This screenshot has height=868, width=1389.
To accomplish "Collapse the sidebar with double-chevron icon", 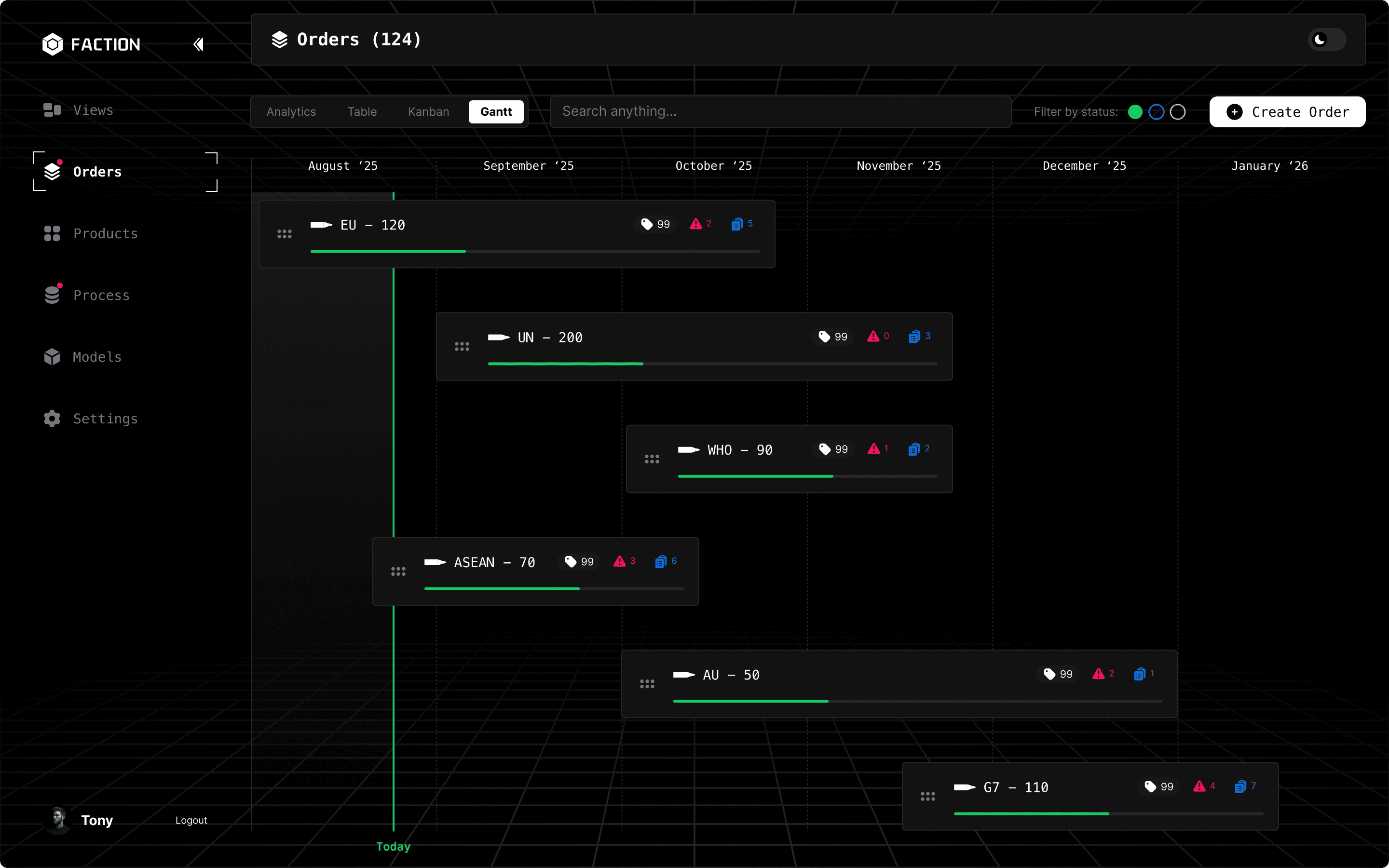I will [199, 44].
